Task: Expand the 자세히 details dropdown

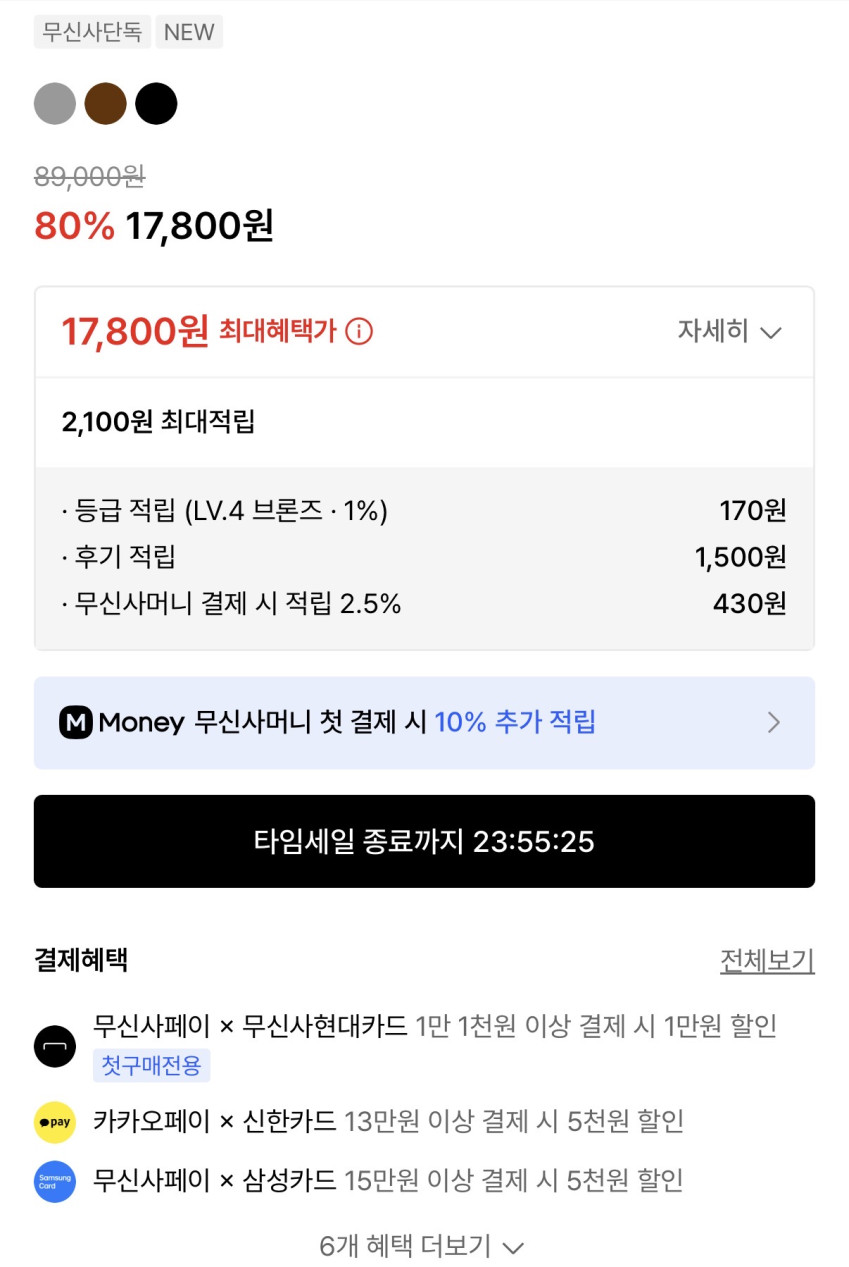Action: [729, 332]
